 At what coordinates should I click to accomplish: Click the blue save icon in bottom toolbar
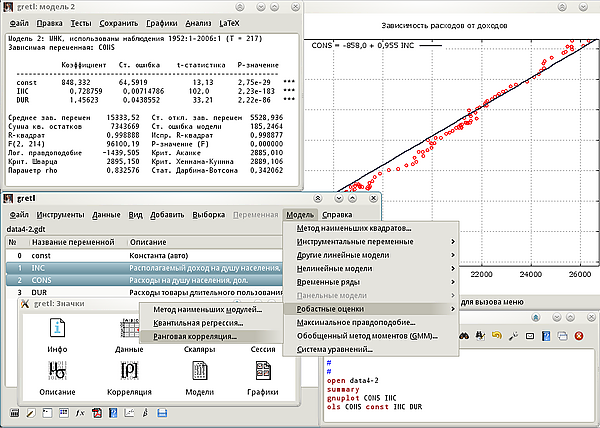(x=161, y=413)
